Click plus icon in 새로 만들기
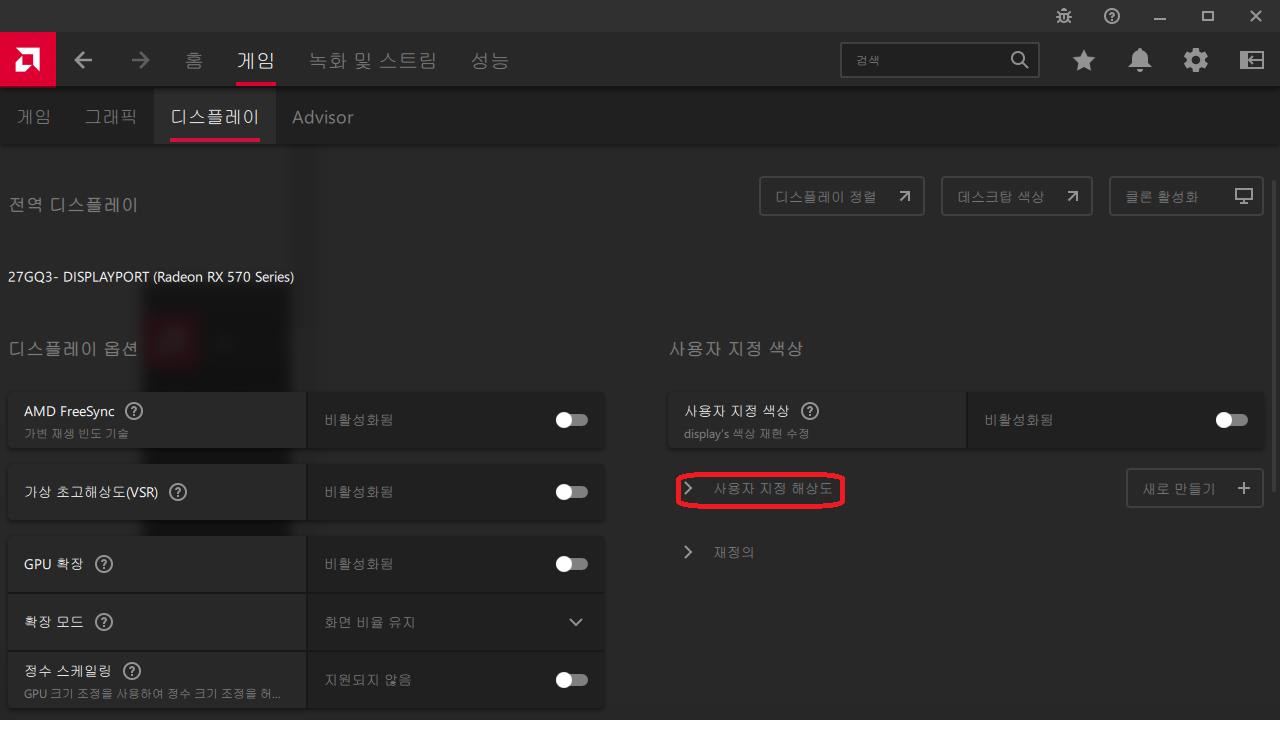 tap(1244, 488)
